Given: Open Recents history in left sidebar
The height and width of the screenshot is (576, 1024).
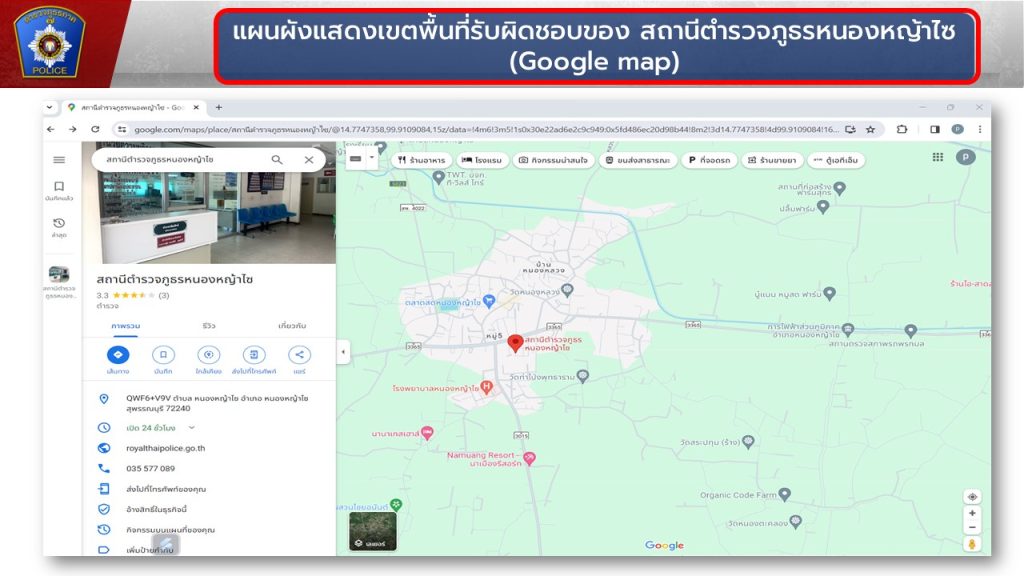Looking at the screenshot, I should [59, 224].
